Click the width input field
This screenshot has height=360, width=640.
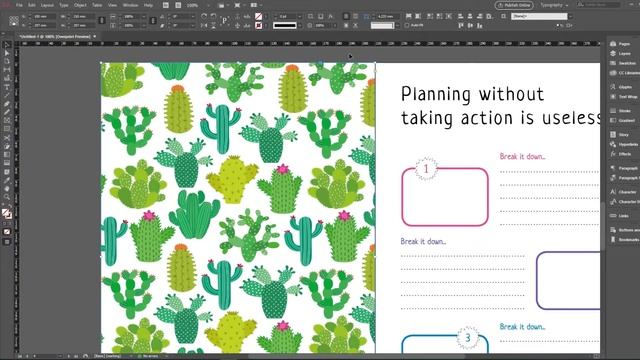coord(84,16)
